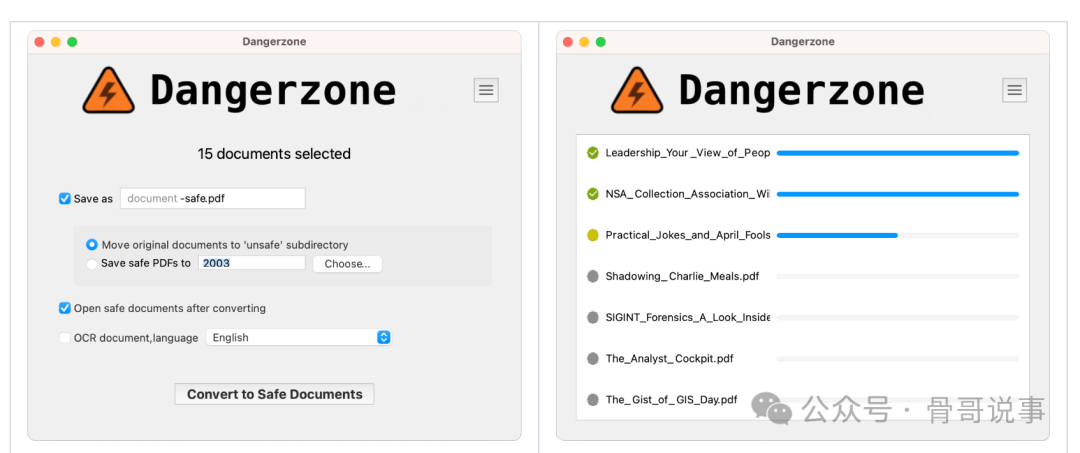This screenshot has width=1080, height=453.
Task: Click yellow status dot for Practical_Jokes document
Action: click(x=592, y=235)
